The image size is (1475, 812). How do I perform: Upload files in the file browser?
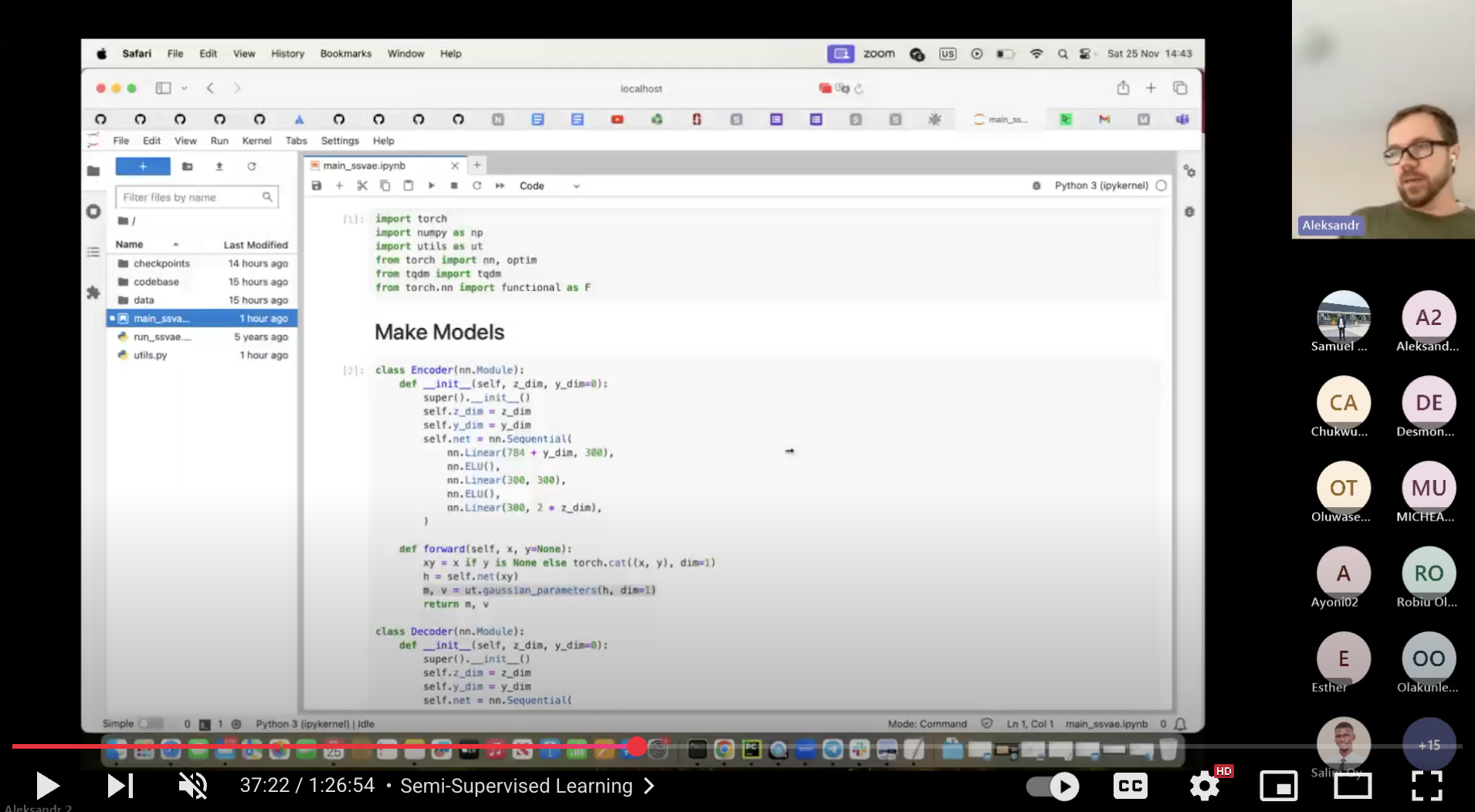219,167
